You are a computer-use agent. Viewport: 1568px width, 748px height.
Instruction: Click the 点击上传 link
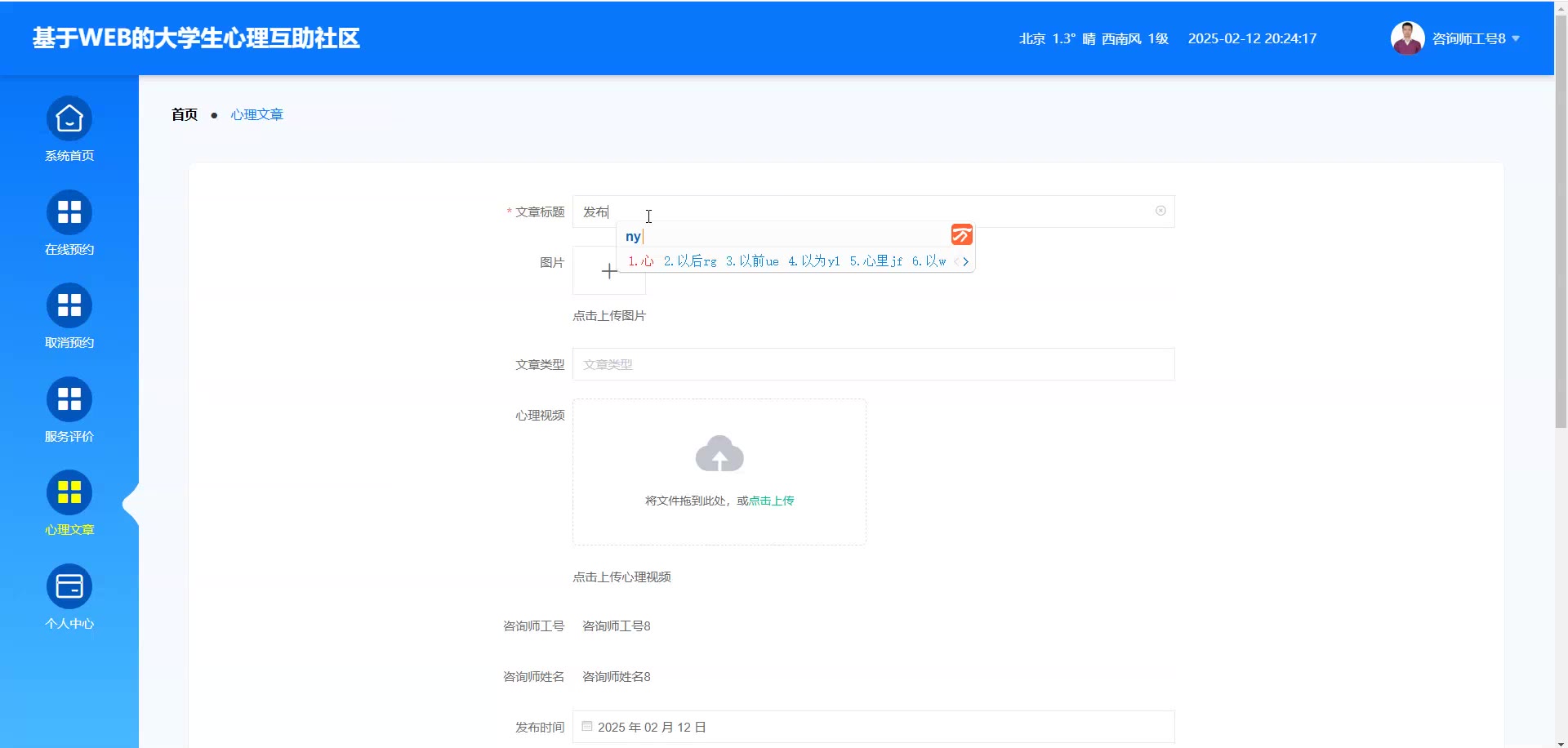point(771,501)
